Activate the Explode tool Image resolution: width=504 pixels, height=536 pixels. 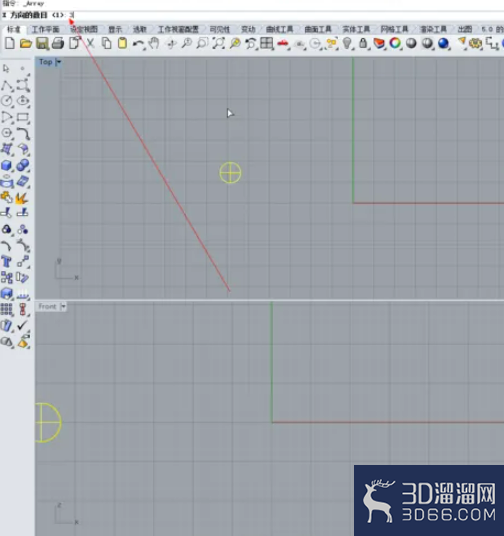click(23, 198)
